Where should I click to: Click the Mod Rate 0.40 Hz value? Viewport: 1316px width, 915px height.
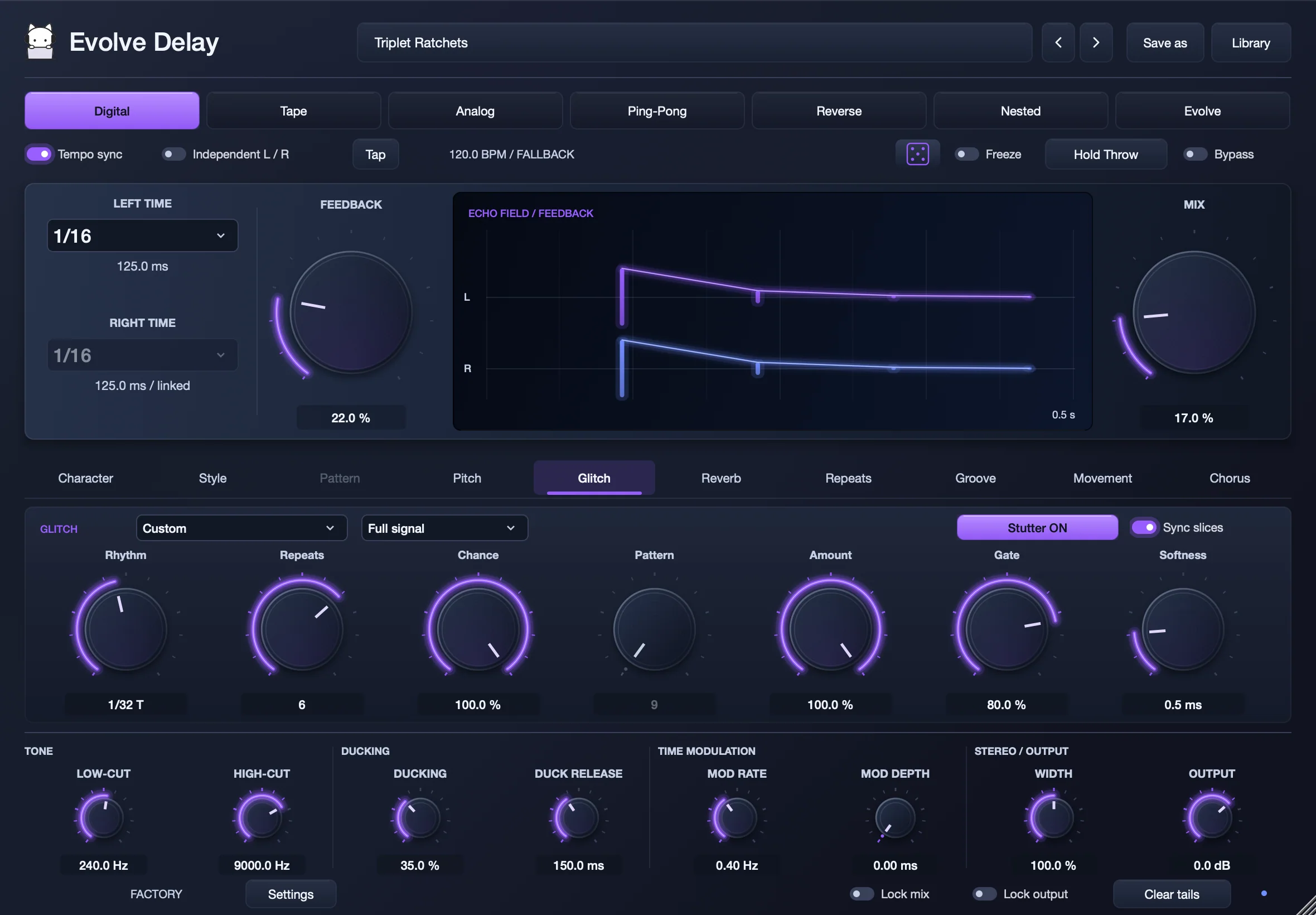click(x=736, y=865)
